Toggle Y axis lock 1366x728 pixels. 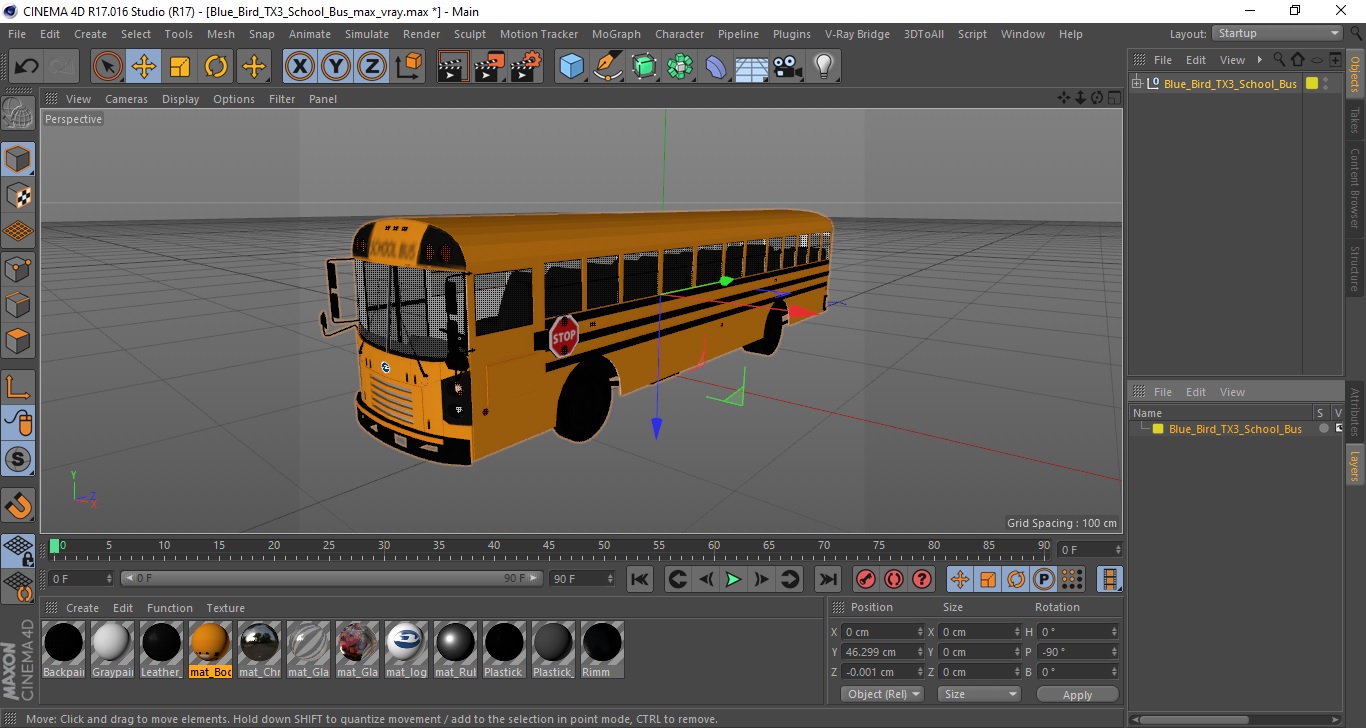click(x=336, y=67)
